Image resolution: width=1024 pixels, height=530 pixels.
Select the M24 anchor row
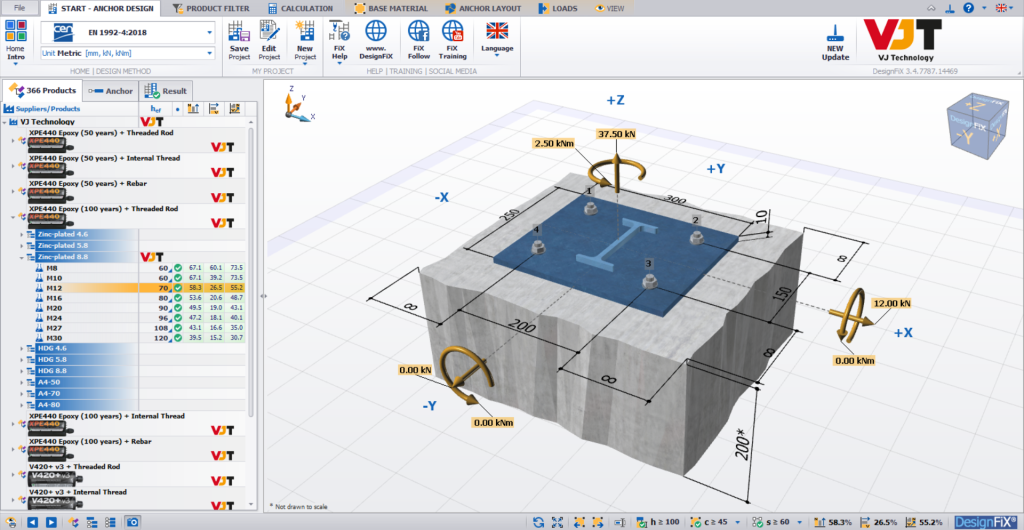[x=124, y=318]
